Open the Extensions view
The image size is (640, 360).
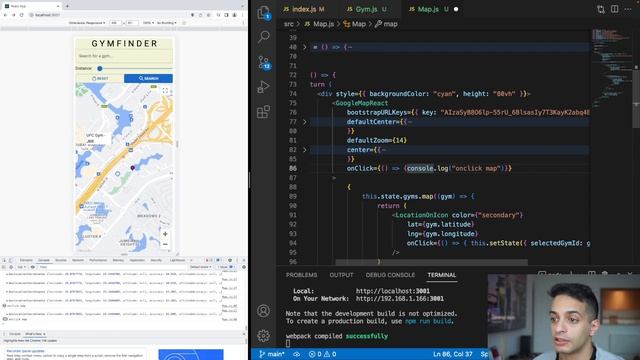(264, 111)
